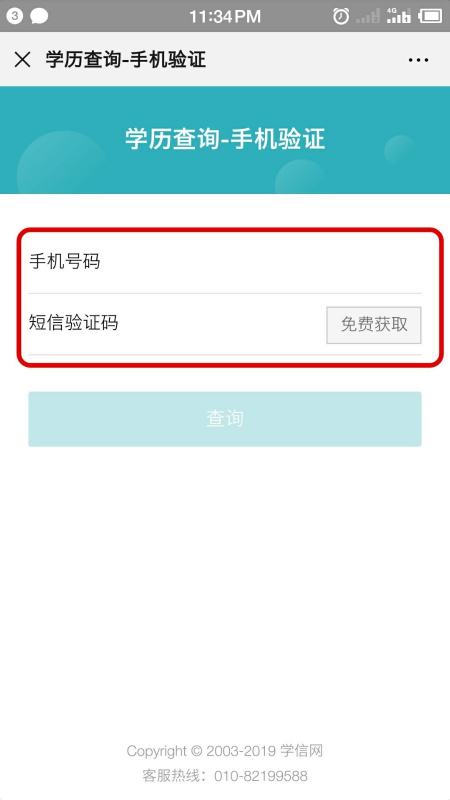
Task: Tap the battery status icon
Action: (x=430, y=16)
